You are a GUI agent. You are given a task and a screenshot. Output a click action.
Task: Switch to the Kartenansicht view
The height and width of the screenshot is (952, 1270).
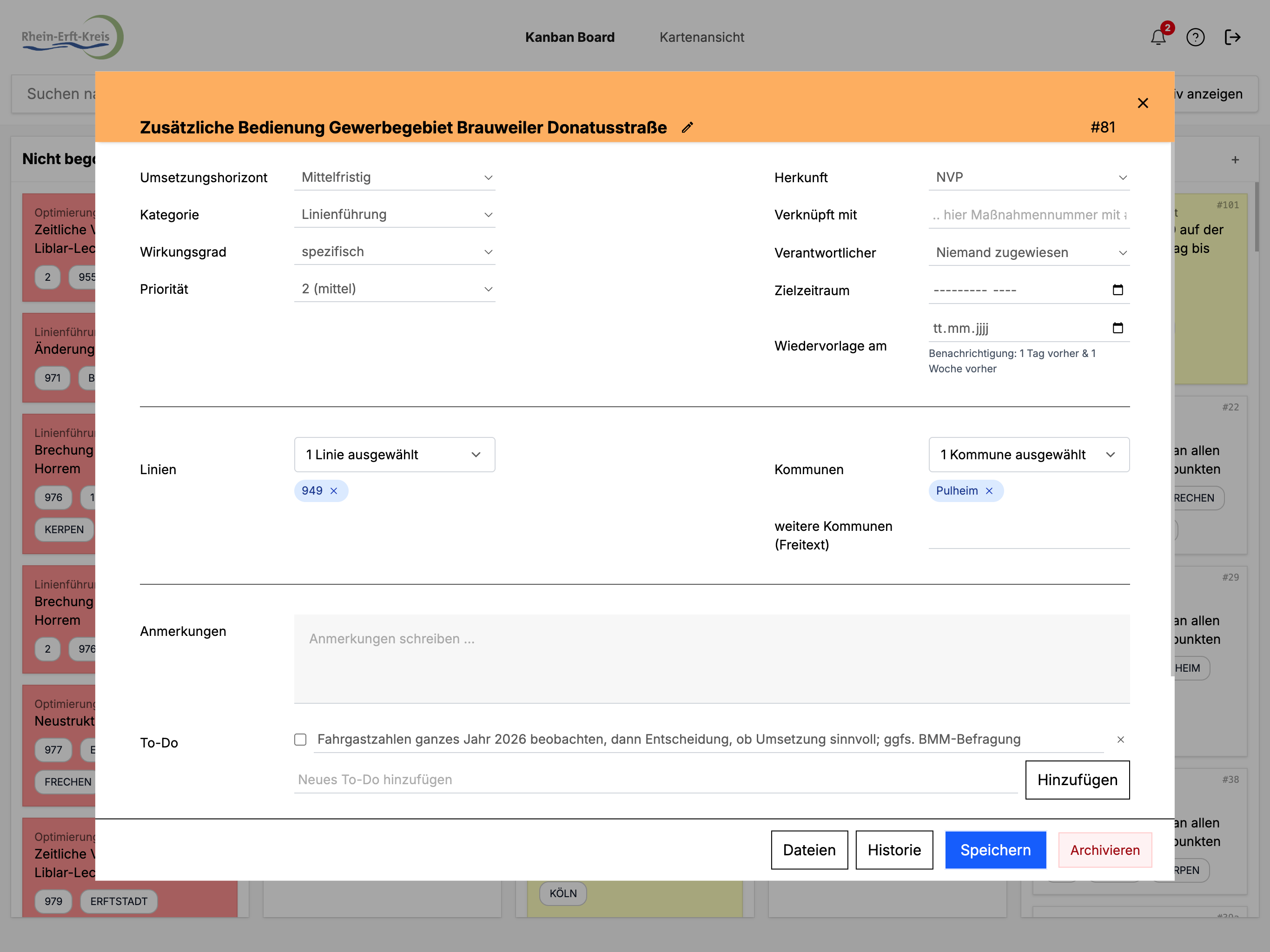701,37
